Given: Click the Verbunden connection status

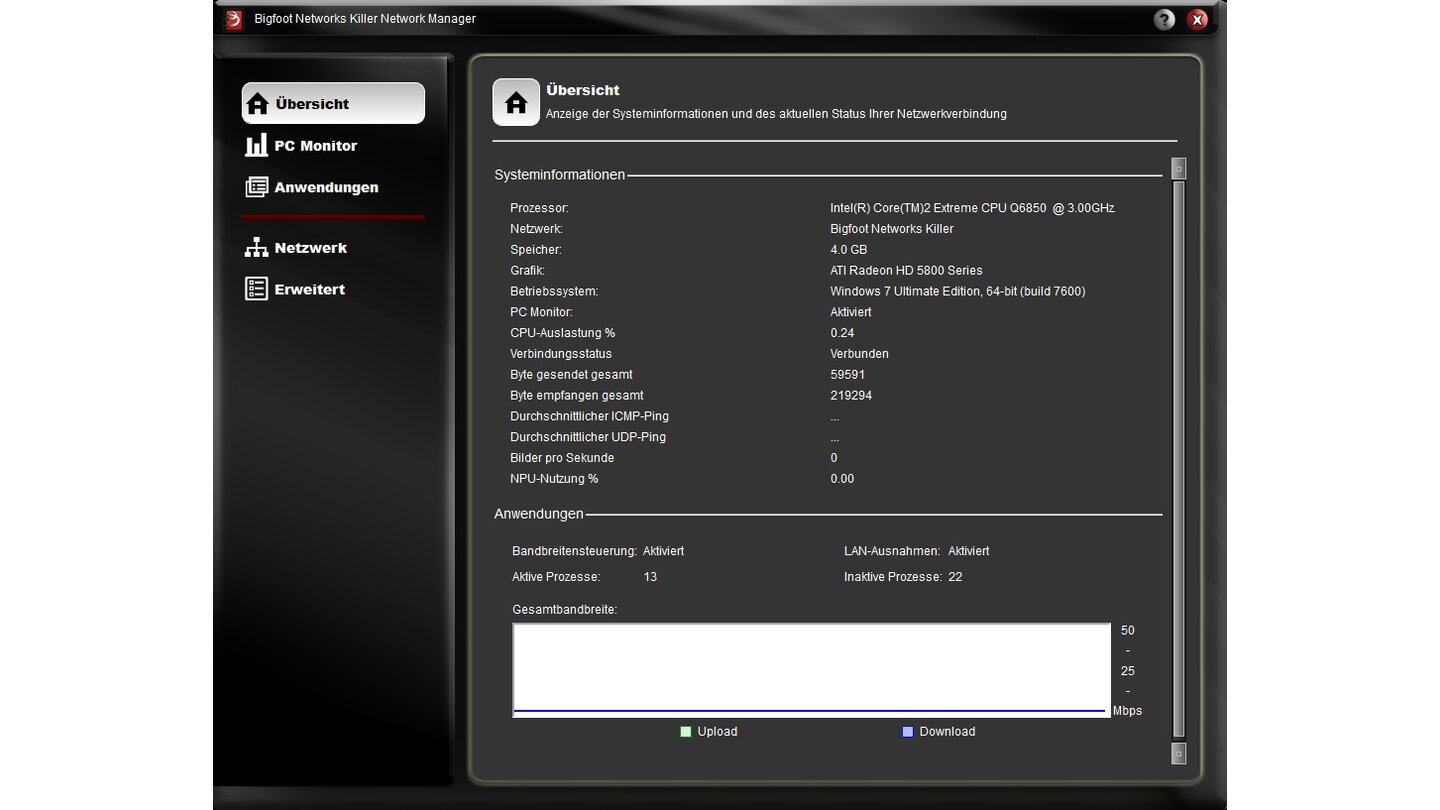Looking at the screenshot, I should point(859,354).
